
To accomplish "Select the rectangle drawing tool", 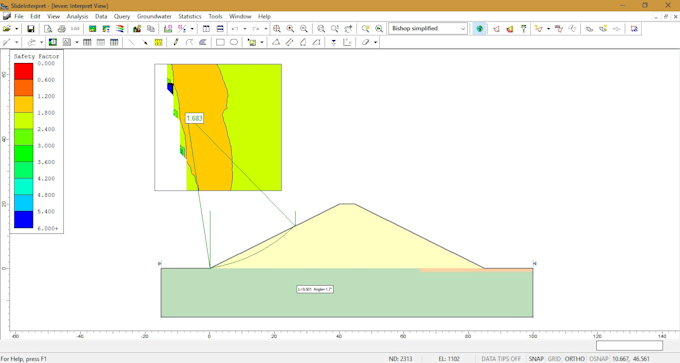I will [220, 42].
